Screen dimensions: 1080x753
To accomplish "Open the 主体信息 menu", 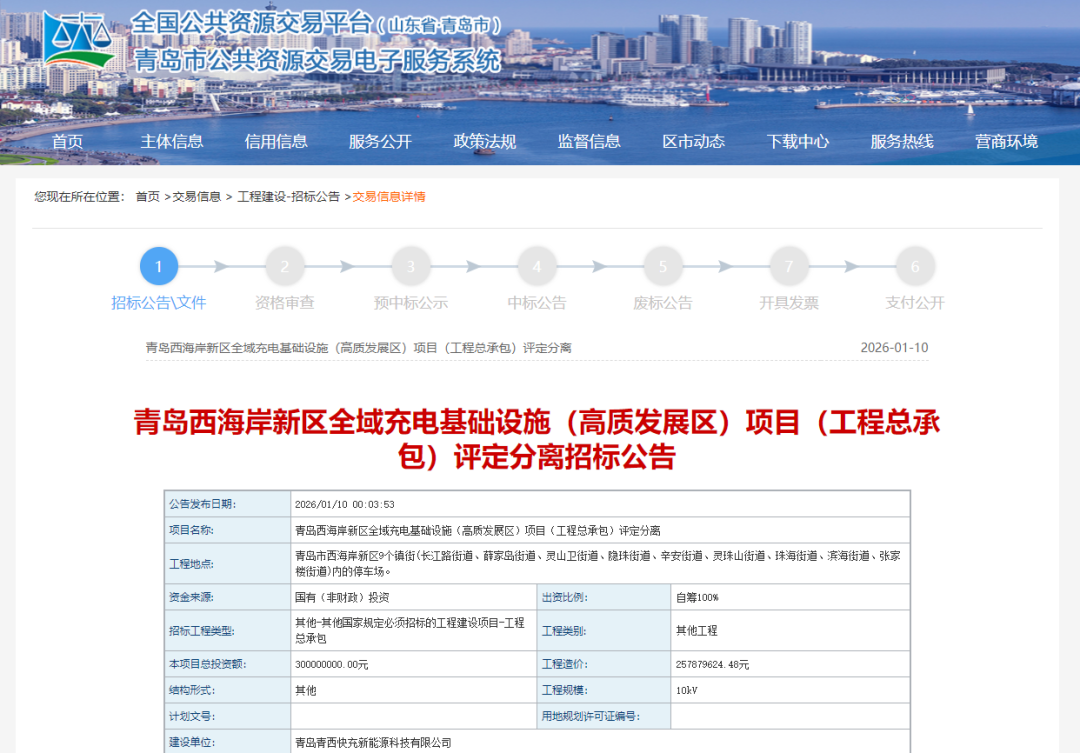I will [172, 142].
